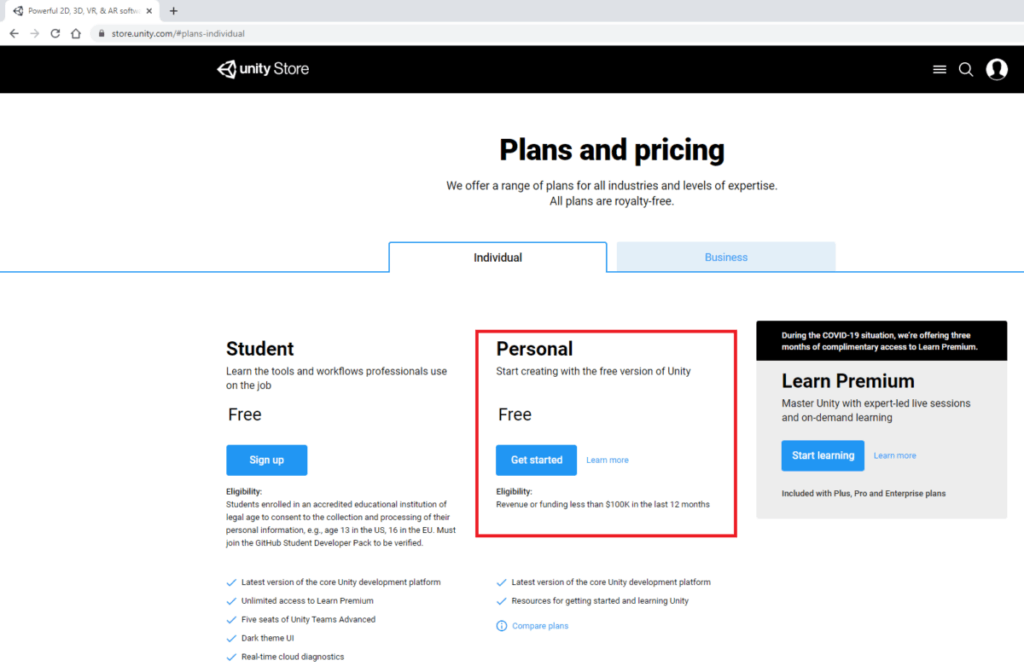Select the Individual plans tab

(x=498, y=257)
